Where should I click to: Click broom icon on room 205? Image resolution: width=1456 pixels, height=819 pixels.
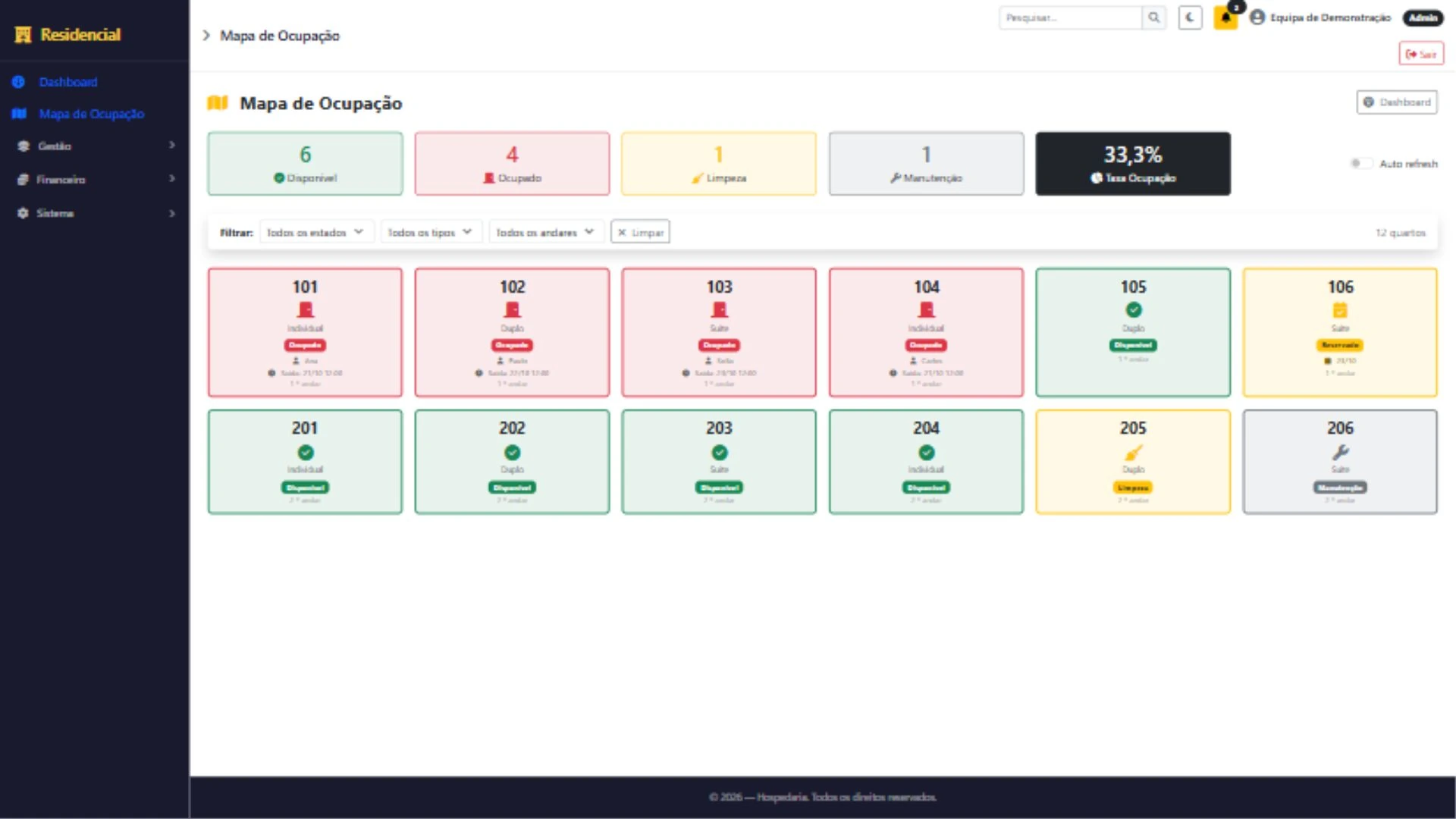pos(1133,452)
